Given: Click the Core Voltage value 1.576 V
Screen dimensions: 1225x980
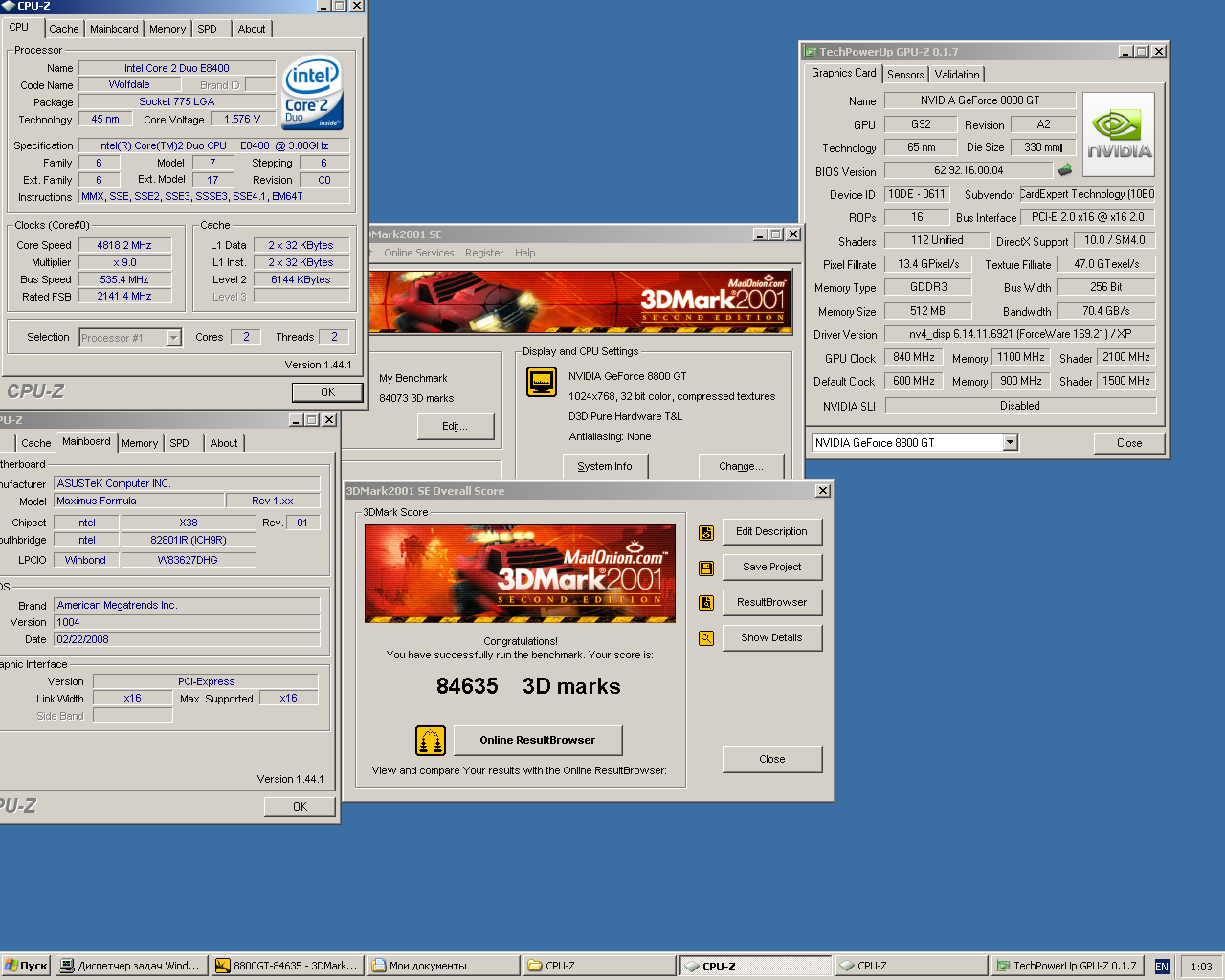Looking at the screenshot, I should coord(243,120).
